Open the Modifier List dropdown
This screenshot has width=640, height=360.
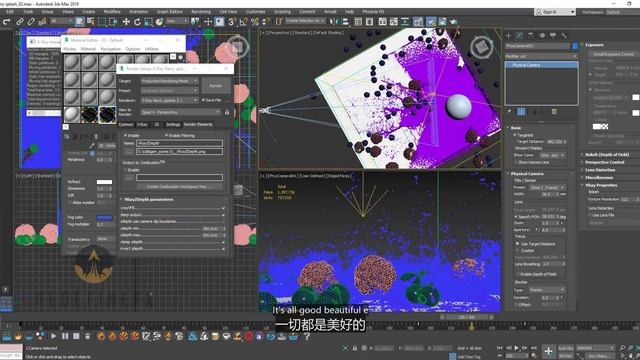[541, 56]
